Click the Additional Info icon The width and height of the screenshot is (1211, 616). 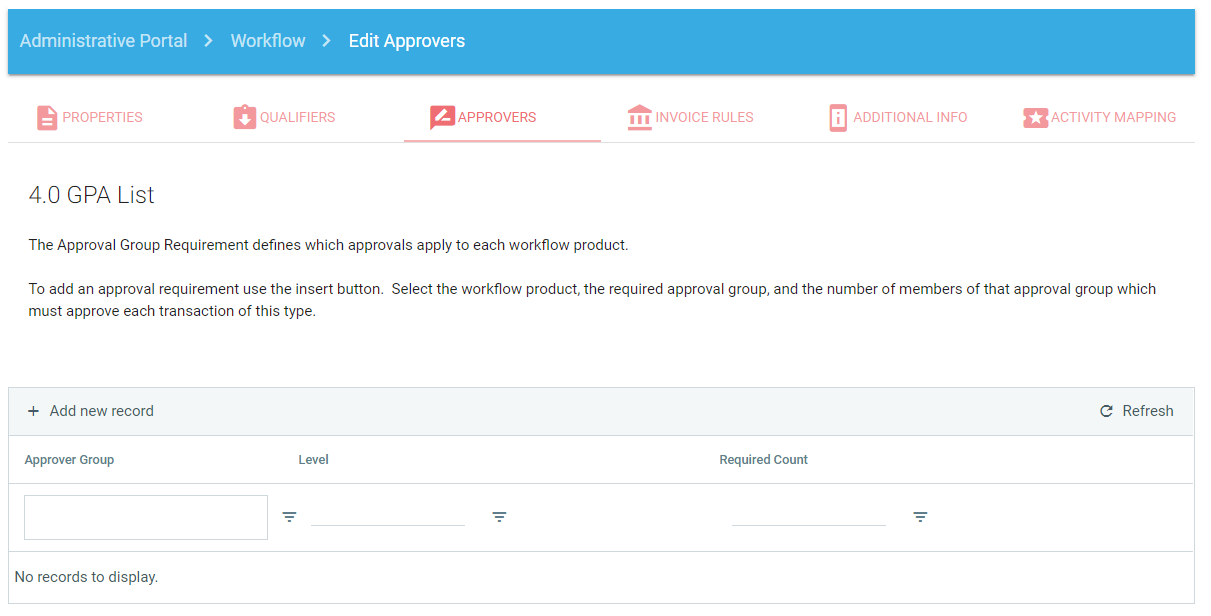click(x=838, y=118)
